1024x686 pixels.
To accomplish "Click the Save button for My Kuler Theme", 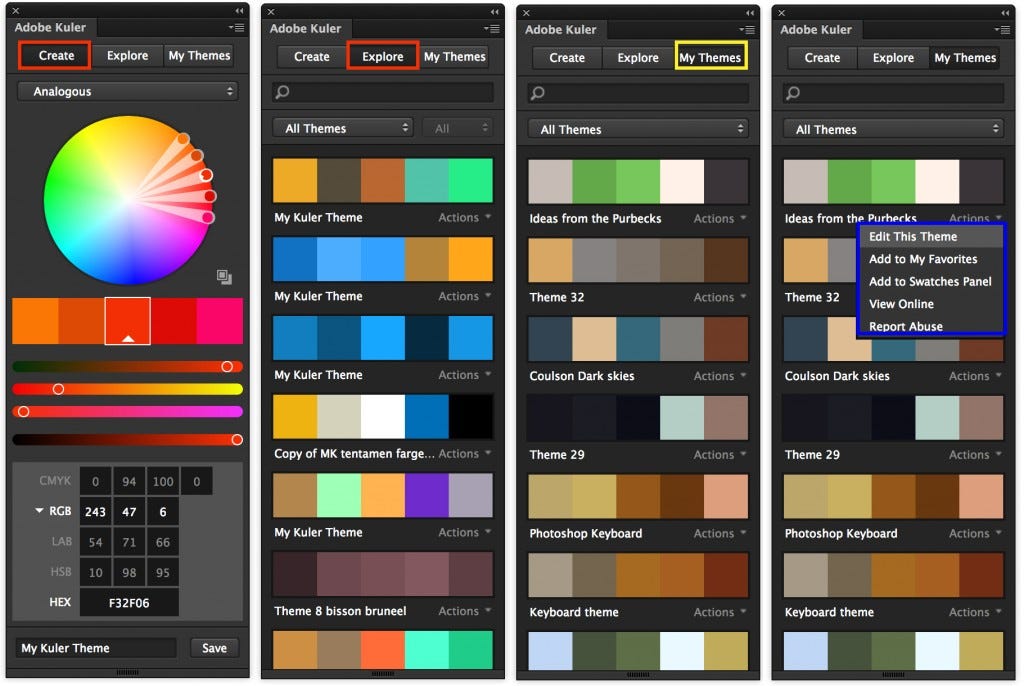I will coord(214,647).
